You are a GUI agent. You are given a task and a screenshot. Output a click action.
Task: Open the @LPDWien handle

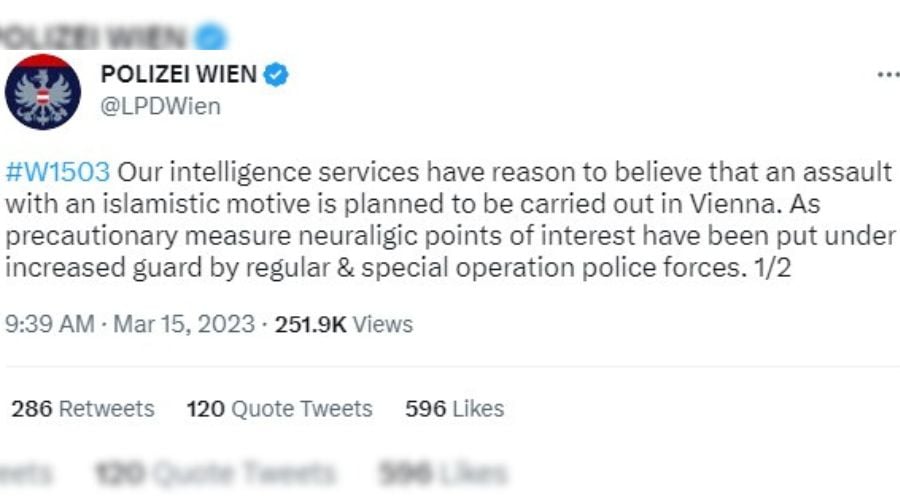tap(160, 106)
